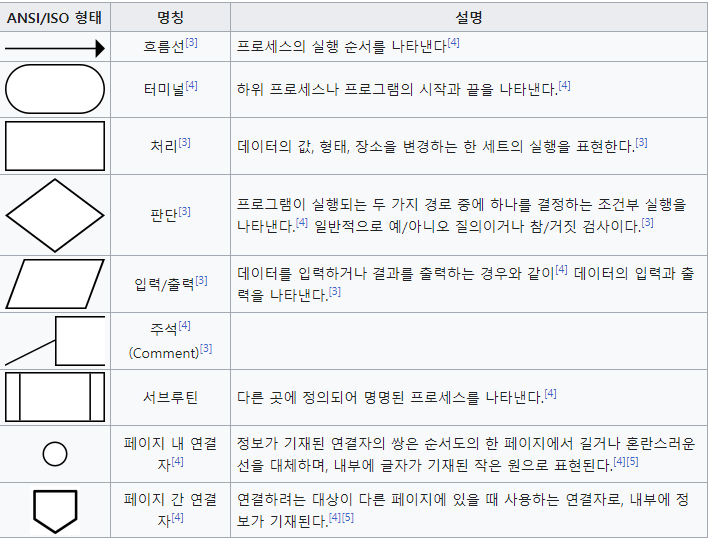Click the process rectangle symbol image
The image size is (710, 540).
tap(55, 146)
